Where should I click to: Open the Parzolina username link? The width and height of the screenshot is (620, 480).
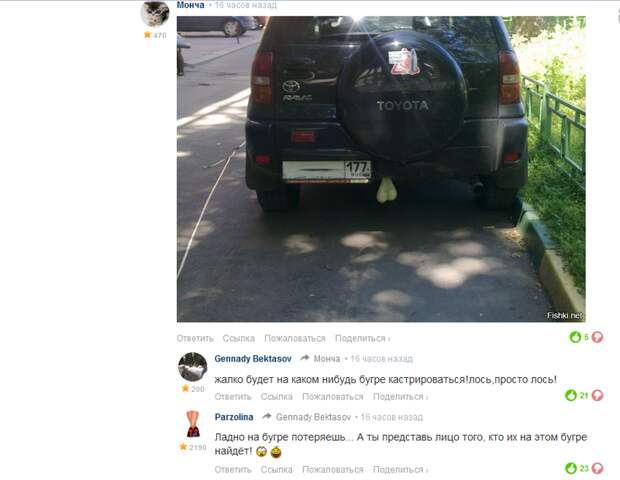(x=234, y=417)
